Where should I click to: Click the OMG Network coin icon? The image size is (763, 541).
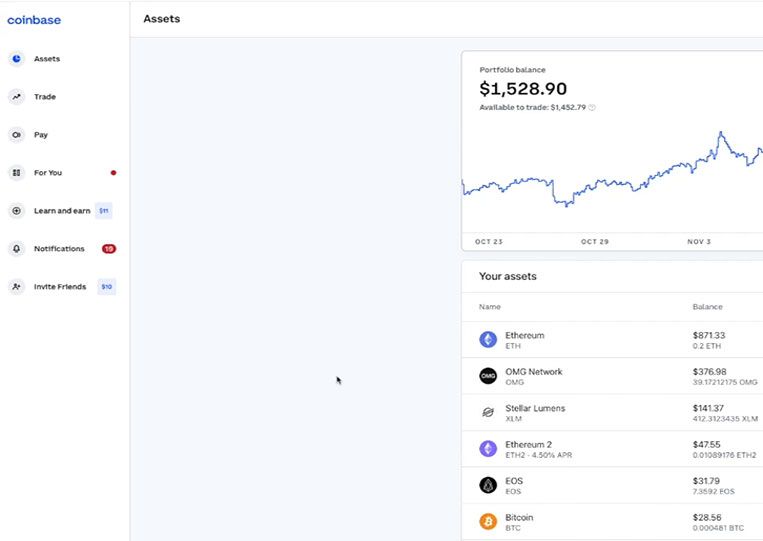click(x=488, y=376)
